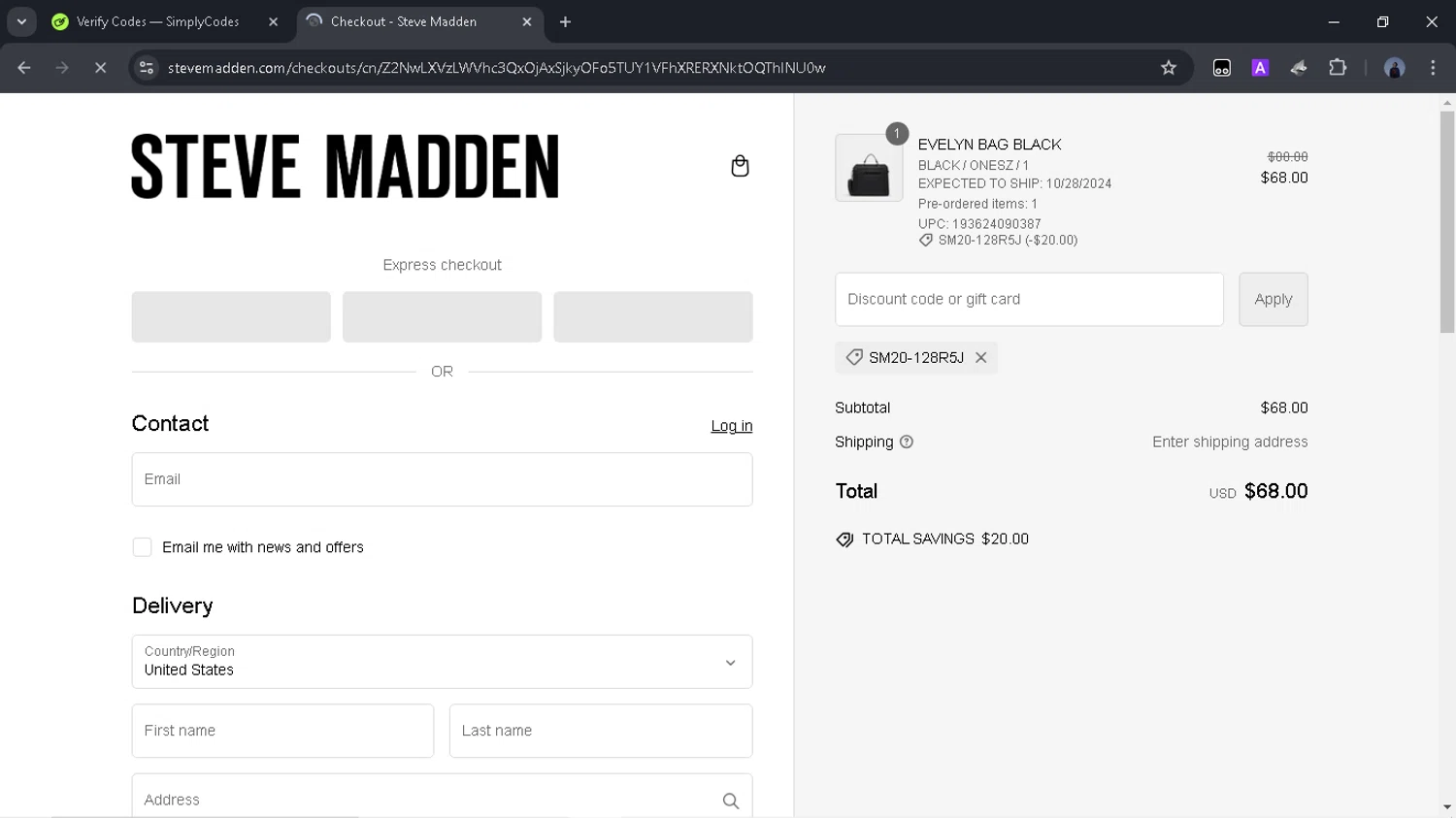1456x818 pixels.
Task: Open the shopping bag cart icon
Action: point(740,166)
